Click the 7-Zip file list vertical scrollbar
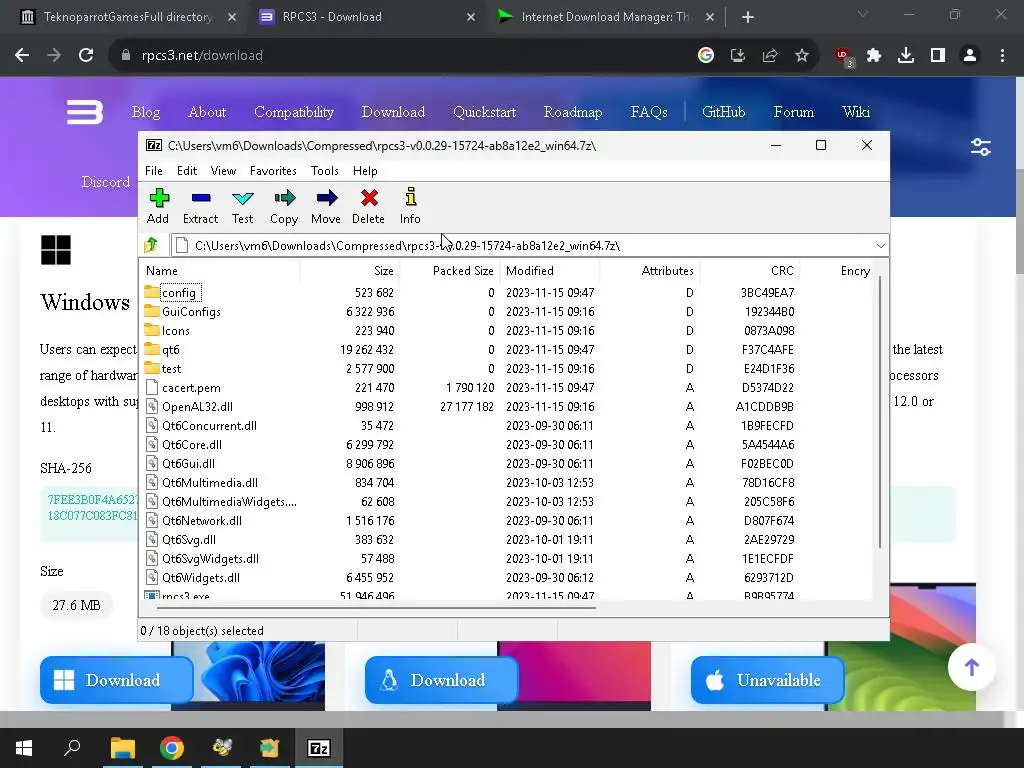1024x768 pixels. click(880, 411)
